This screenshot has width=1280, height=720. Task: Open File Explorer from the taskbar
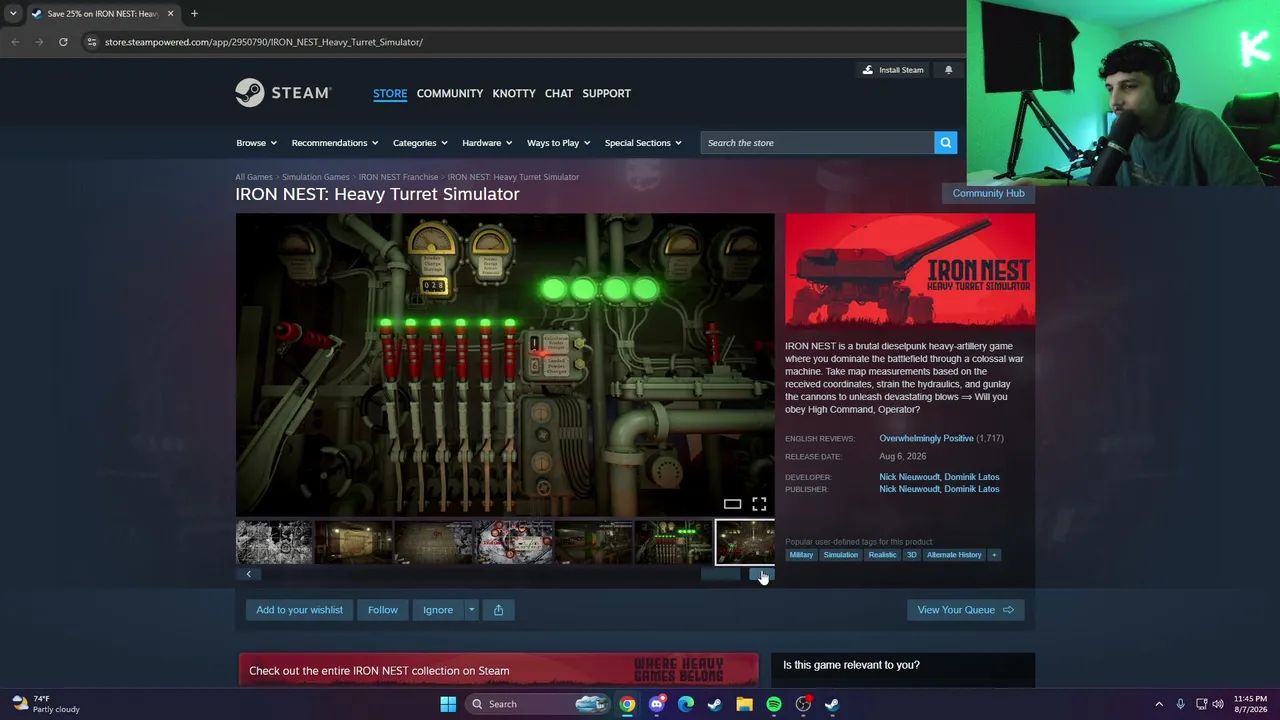(x=744, y=704)
